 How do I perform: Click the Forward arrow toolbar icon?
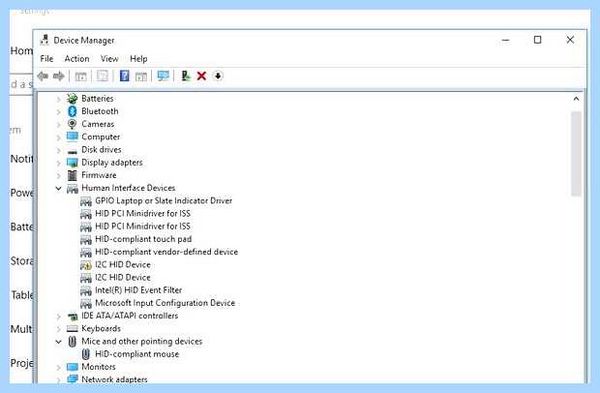pyautogui.click(x=59, y=76)
